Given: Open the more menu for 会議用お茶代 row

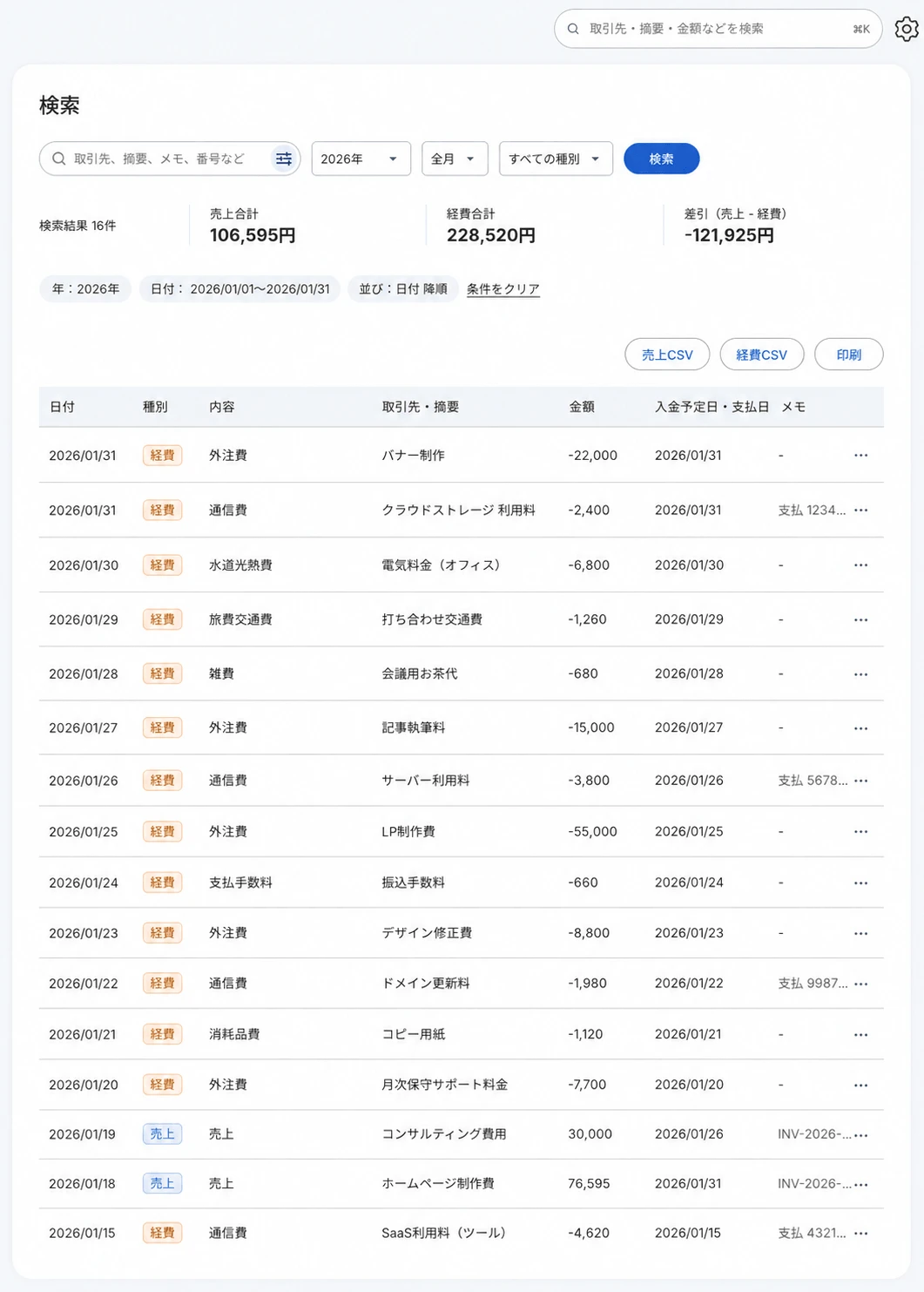Looking at the screenshot, I should [861, 673].
